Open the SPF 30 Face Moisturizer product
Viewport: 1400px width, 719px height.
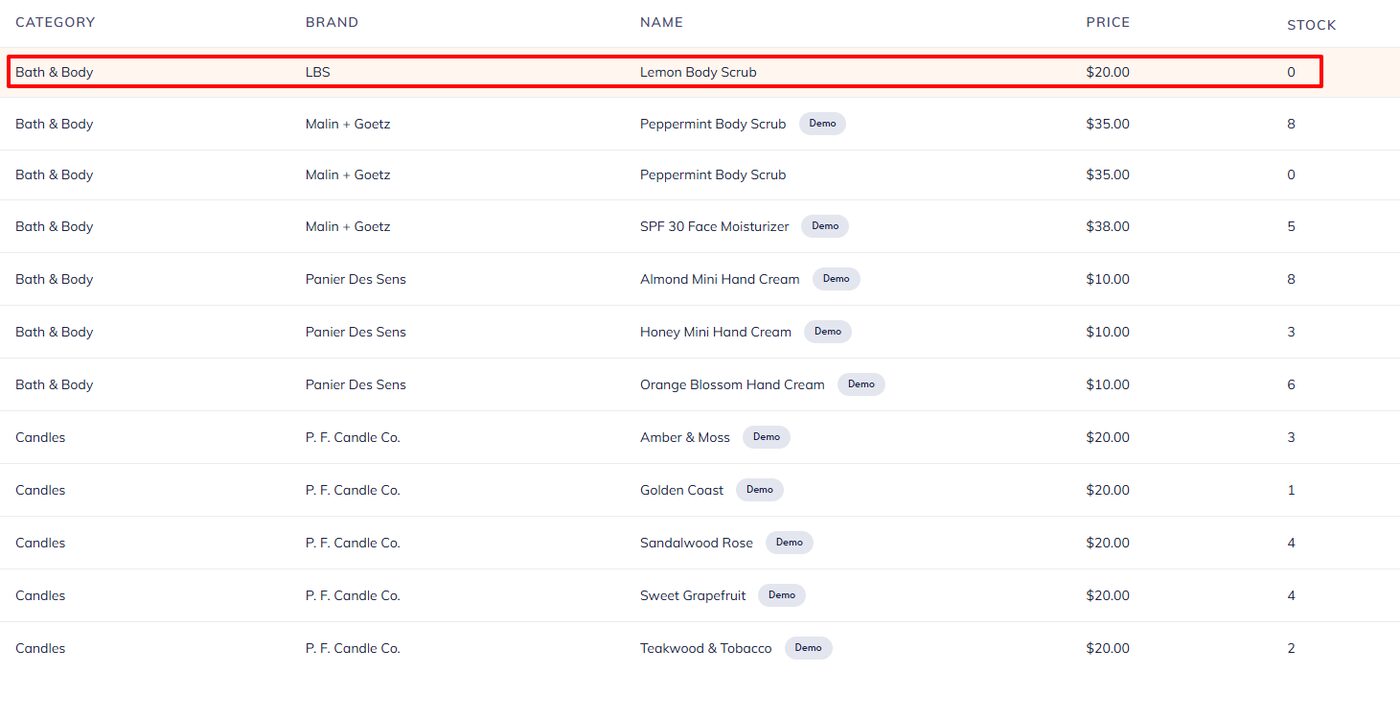pos(714,227)
